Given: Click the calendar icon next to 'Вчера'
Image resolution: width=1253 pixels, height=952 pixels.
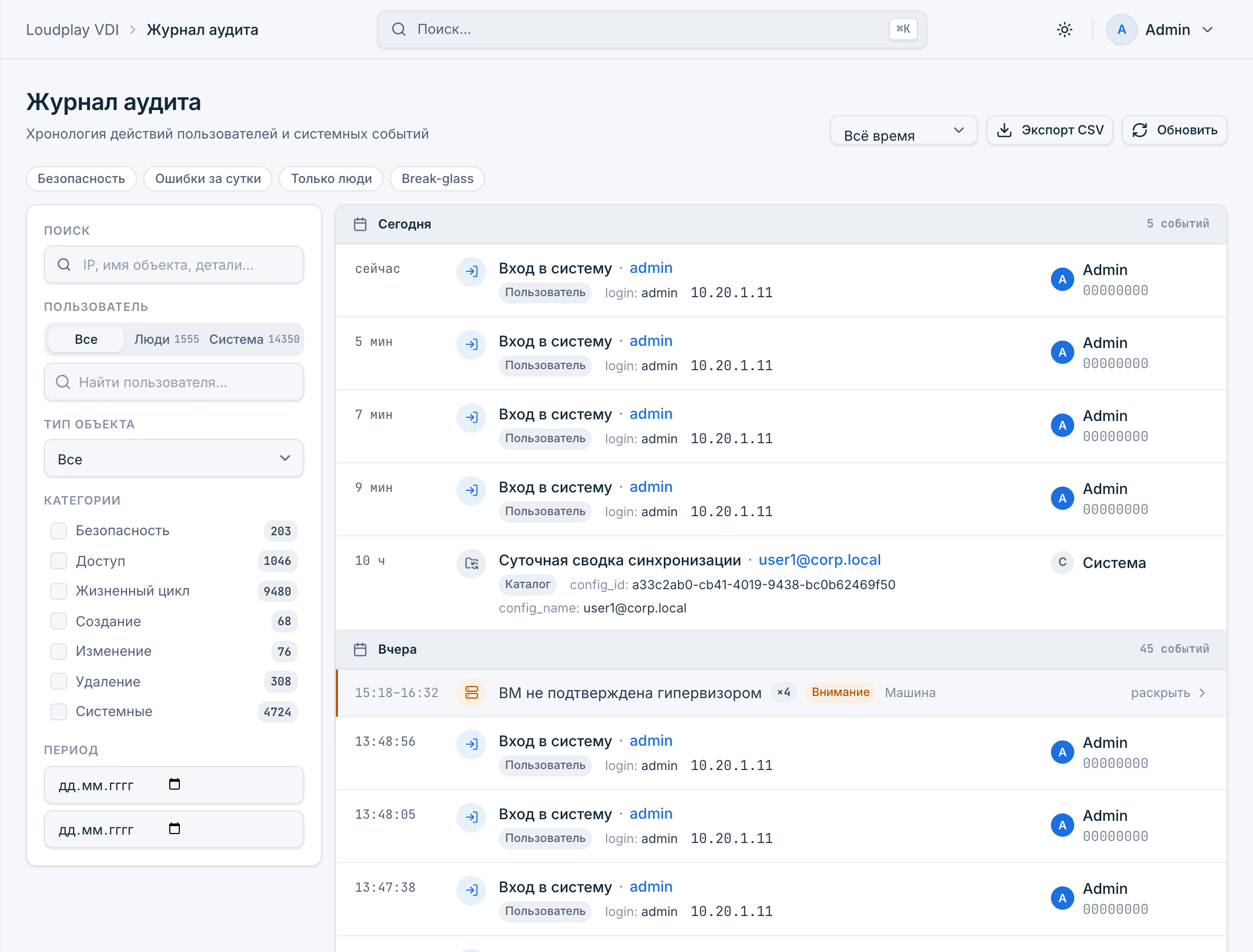Looking at the screenshot, I should [360, 649].
